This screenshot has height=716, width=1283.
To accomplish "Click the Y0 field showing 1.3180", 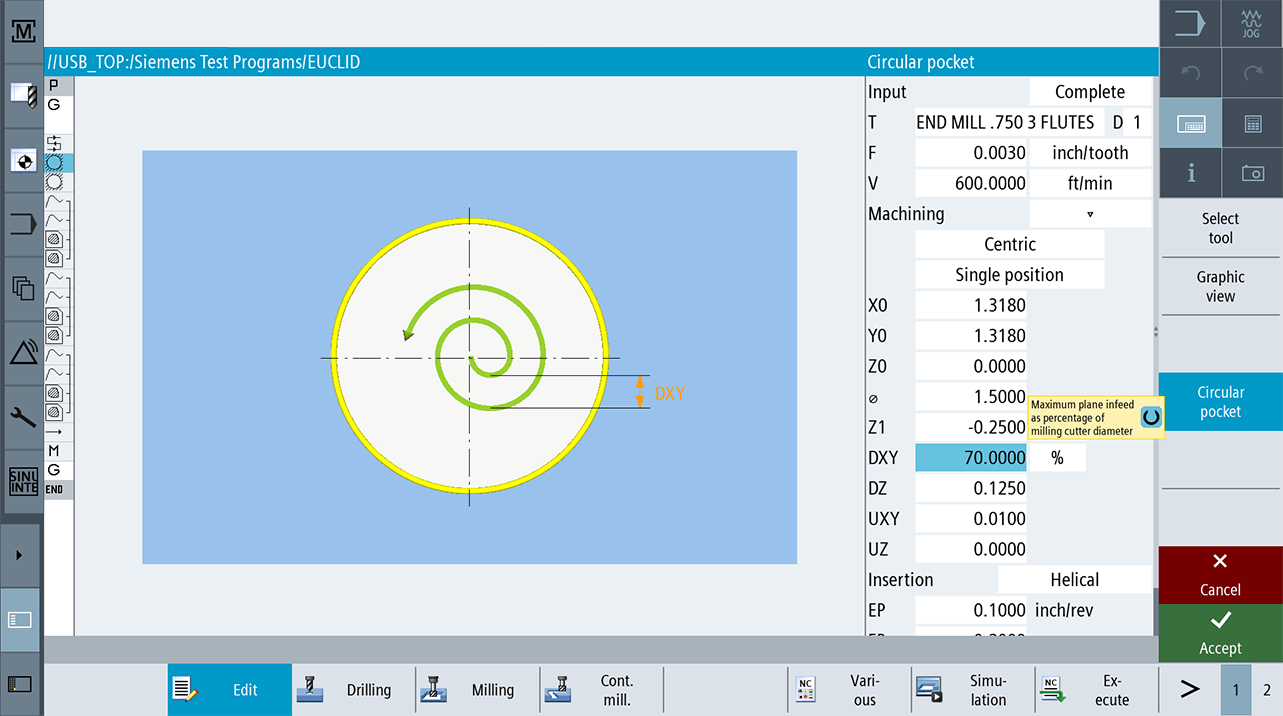I will pos(972,336).
